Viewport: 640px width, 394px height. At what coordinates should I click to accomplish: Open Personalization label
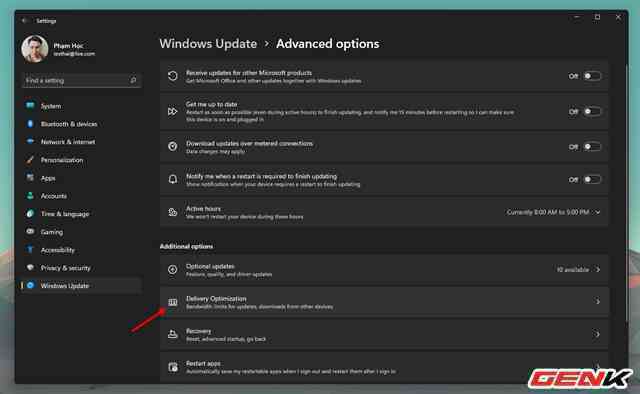(x=62, y=160)
